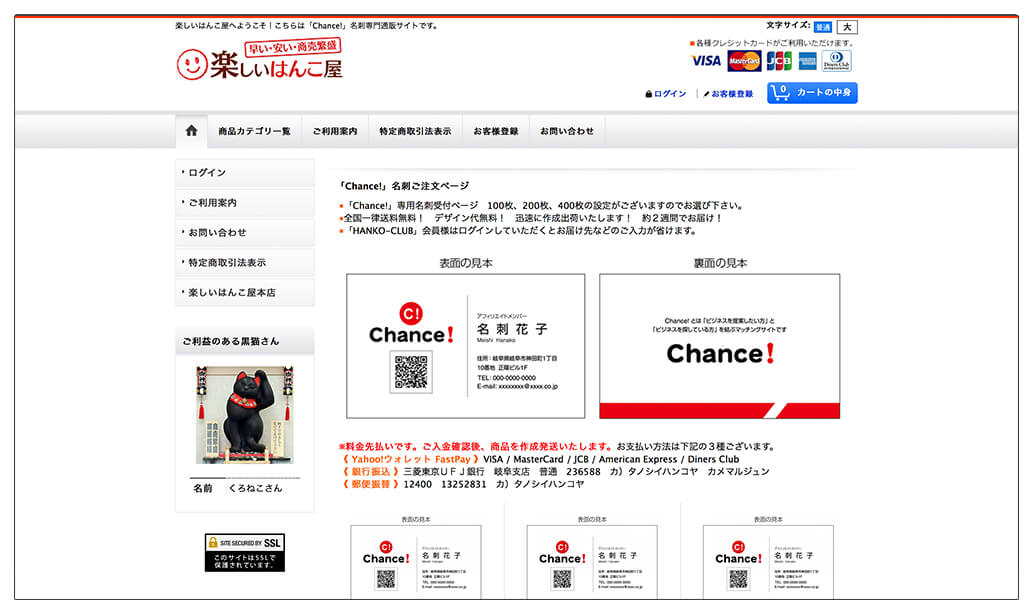Click the SSL secured site badge

coord(244,552)
